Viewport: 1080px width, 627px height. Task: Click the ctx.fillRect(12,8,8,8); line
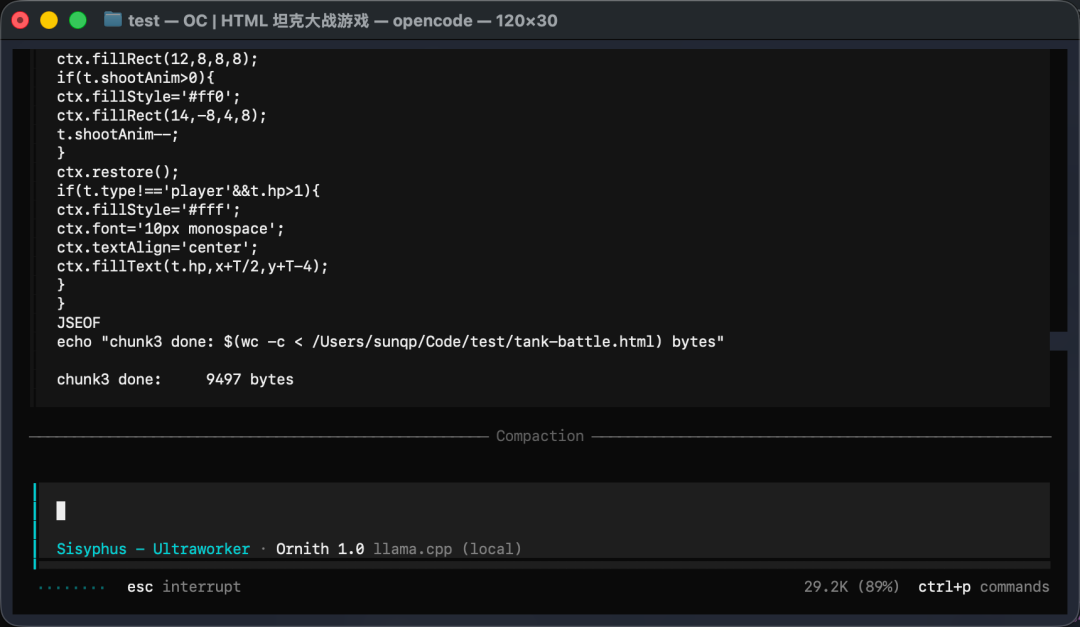pyautogui.click(x=157, y=59)
